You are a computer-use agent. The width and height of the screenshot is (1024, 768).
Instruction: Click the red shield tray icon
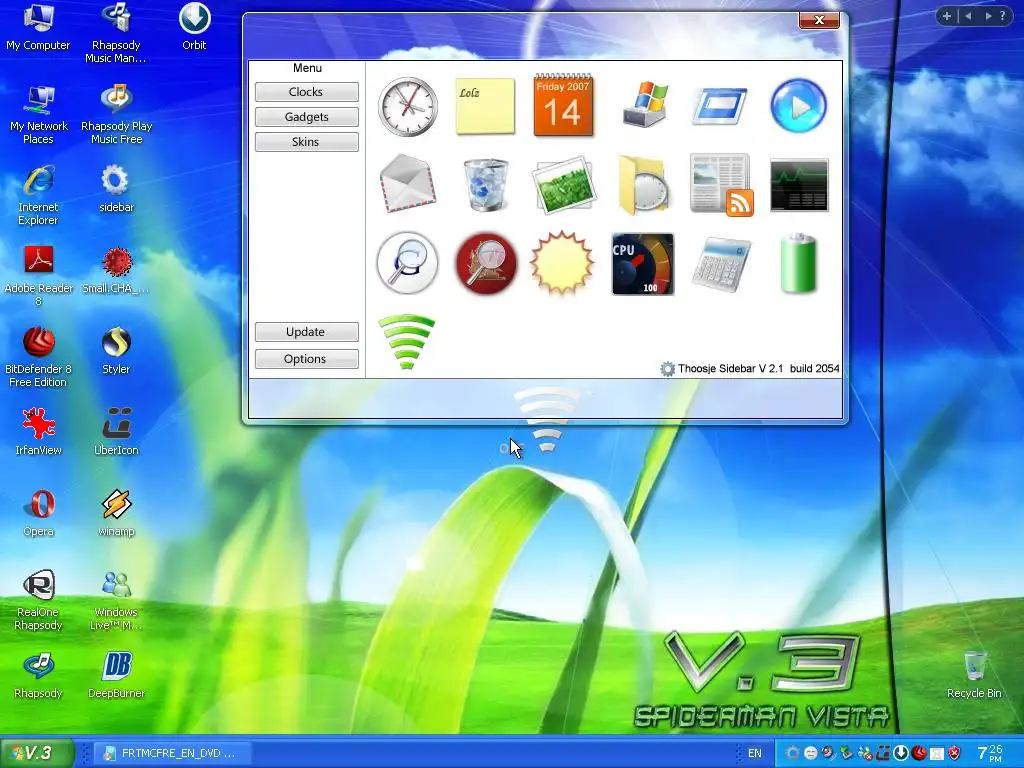(x=955, y=753)
